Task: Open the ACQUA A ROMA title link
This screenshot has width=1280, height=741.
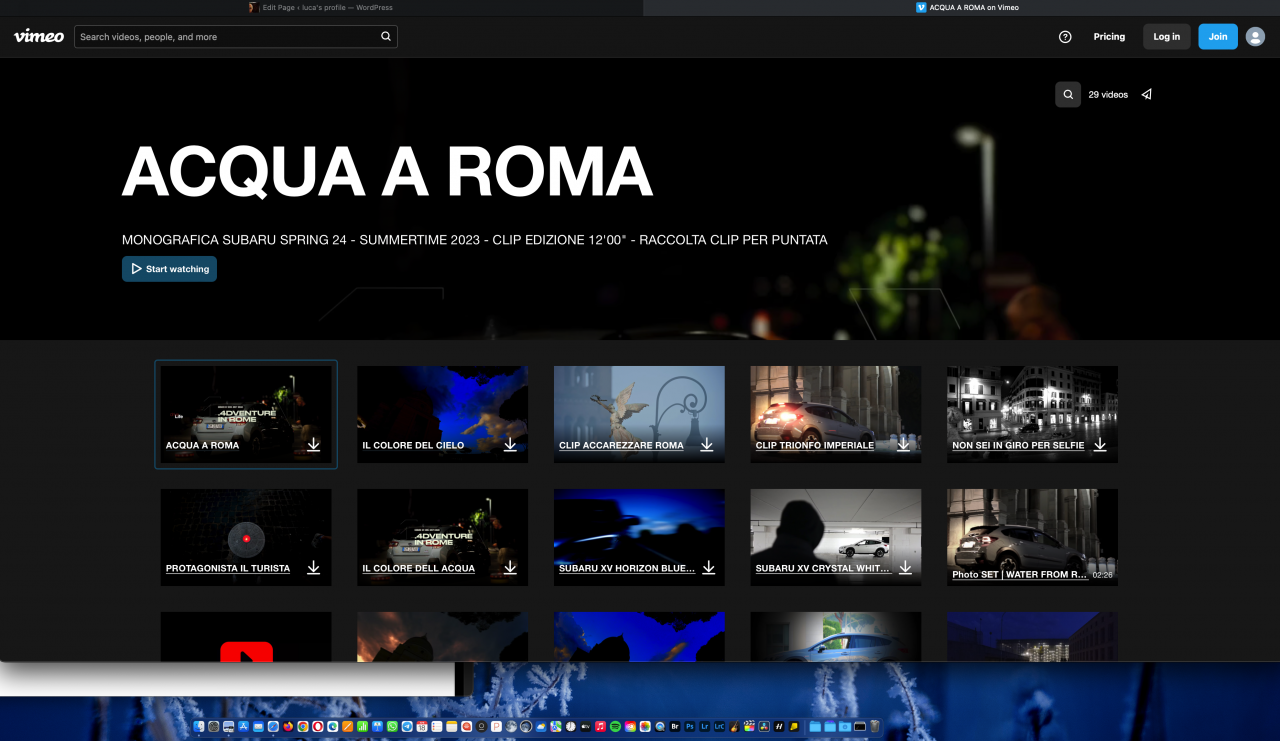Action: [202, 445]
